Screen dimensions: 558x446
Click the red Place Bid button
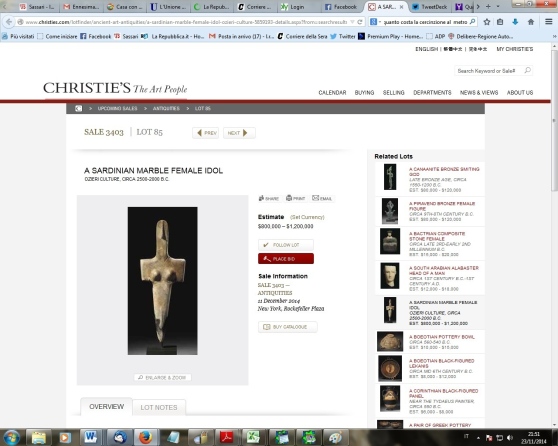point(286,259)
